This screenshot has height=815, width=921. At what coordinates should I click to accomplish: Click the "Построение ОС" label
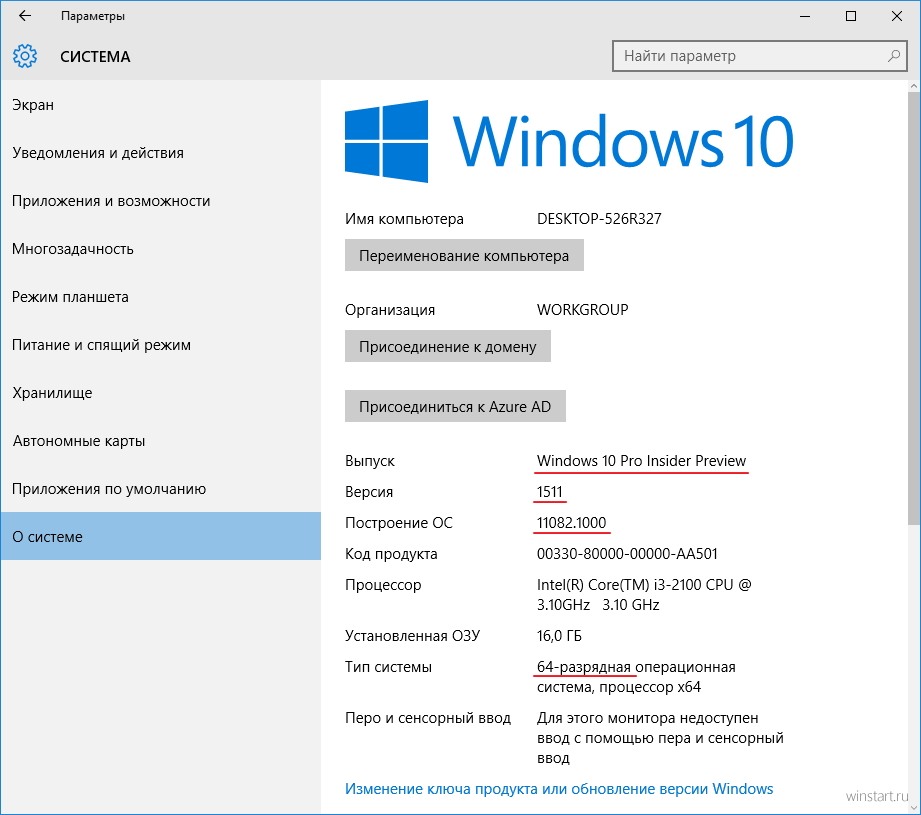(399, 523)
